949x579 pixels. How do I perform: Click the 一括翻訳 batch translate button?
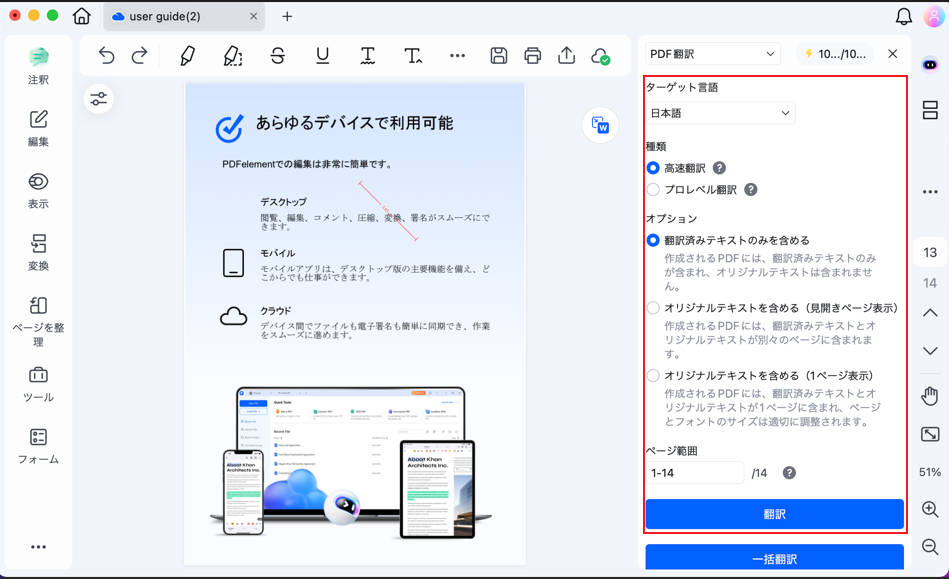(x=774, y=559)
